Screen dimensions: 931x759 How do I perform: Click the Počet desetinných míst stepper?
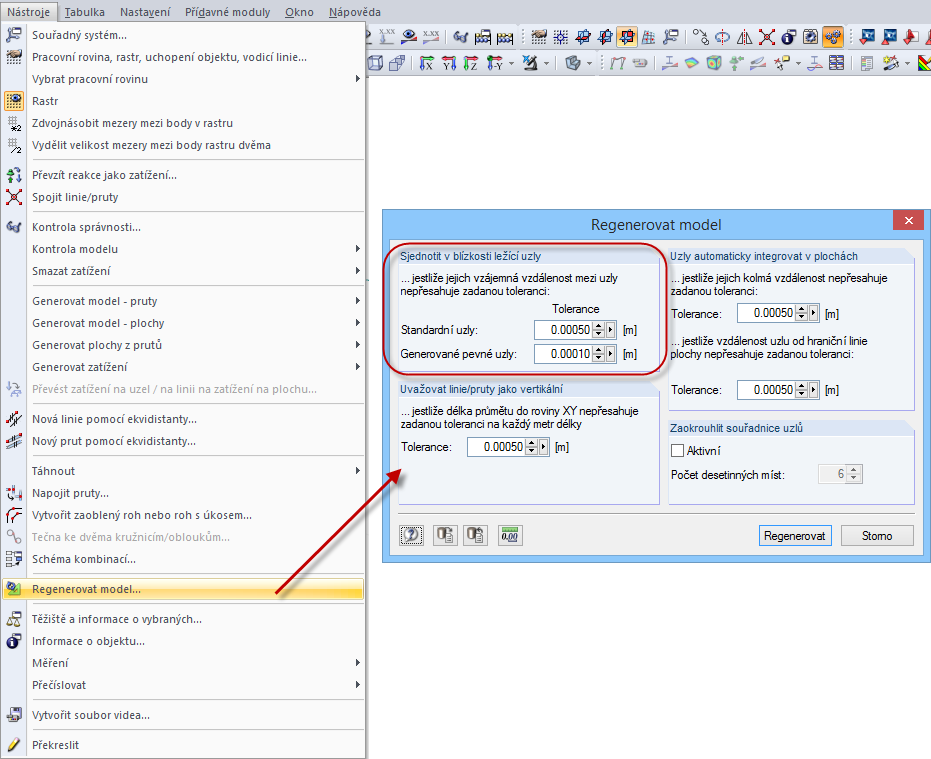point(854,474)
